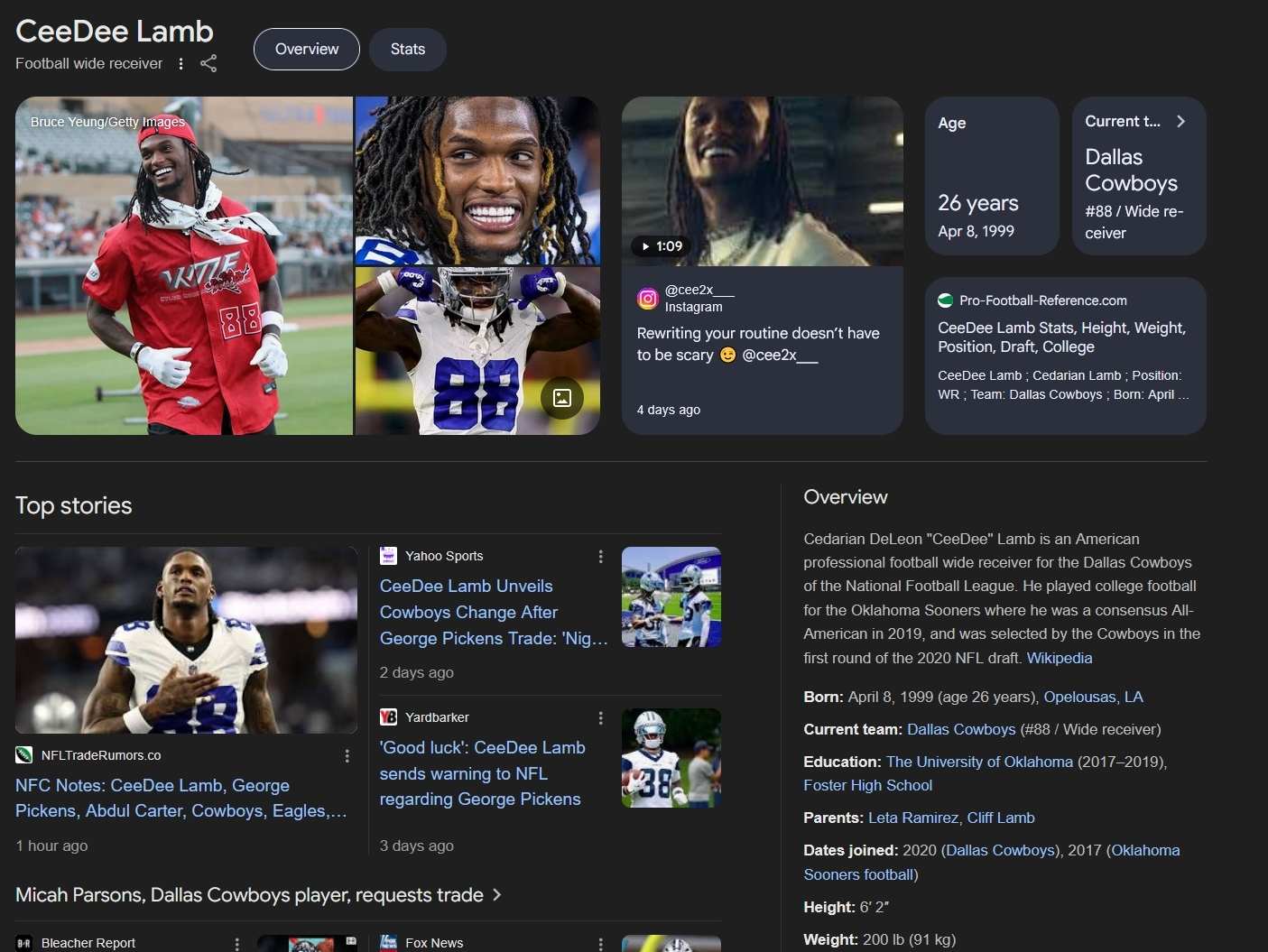Click the NFLTradeRumors.co favicon
The width and height of the screenshot is (1268, 952).
click(23, 755)
